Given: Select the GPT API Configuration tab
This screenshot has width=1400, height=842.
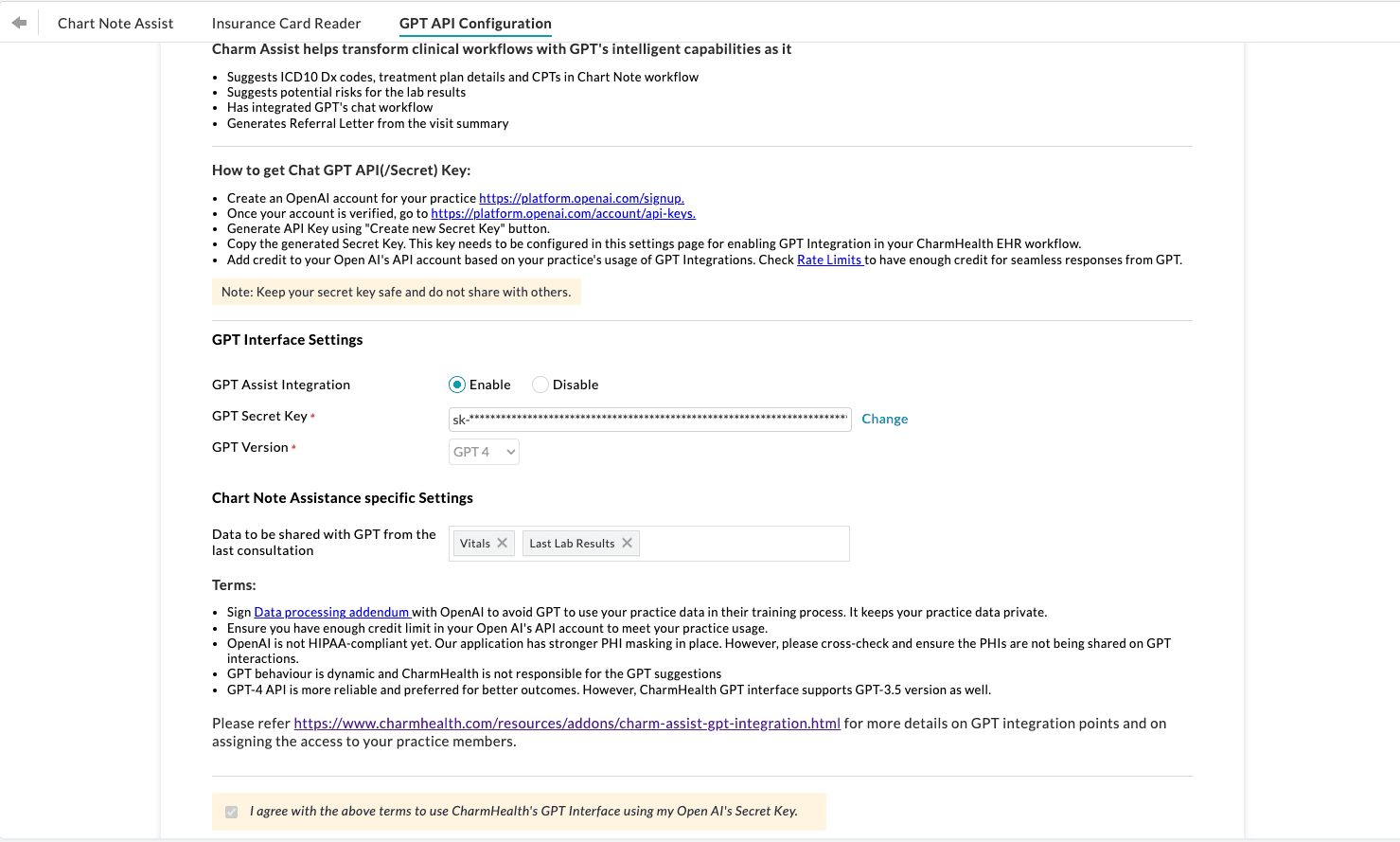Looking at the screenshot, I should pyautogui.click(x=475, y=23).
